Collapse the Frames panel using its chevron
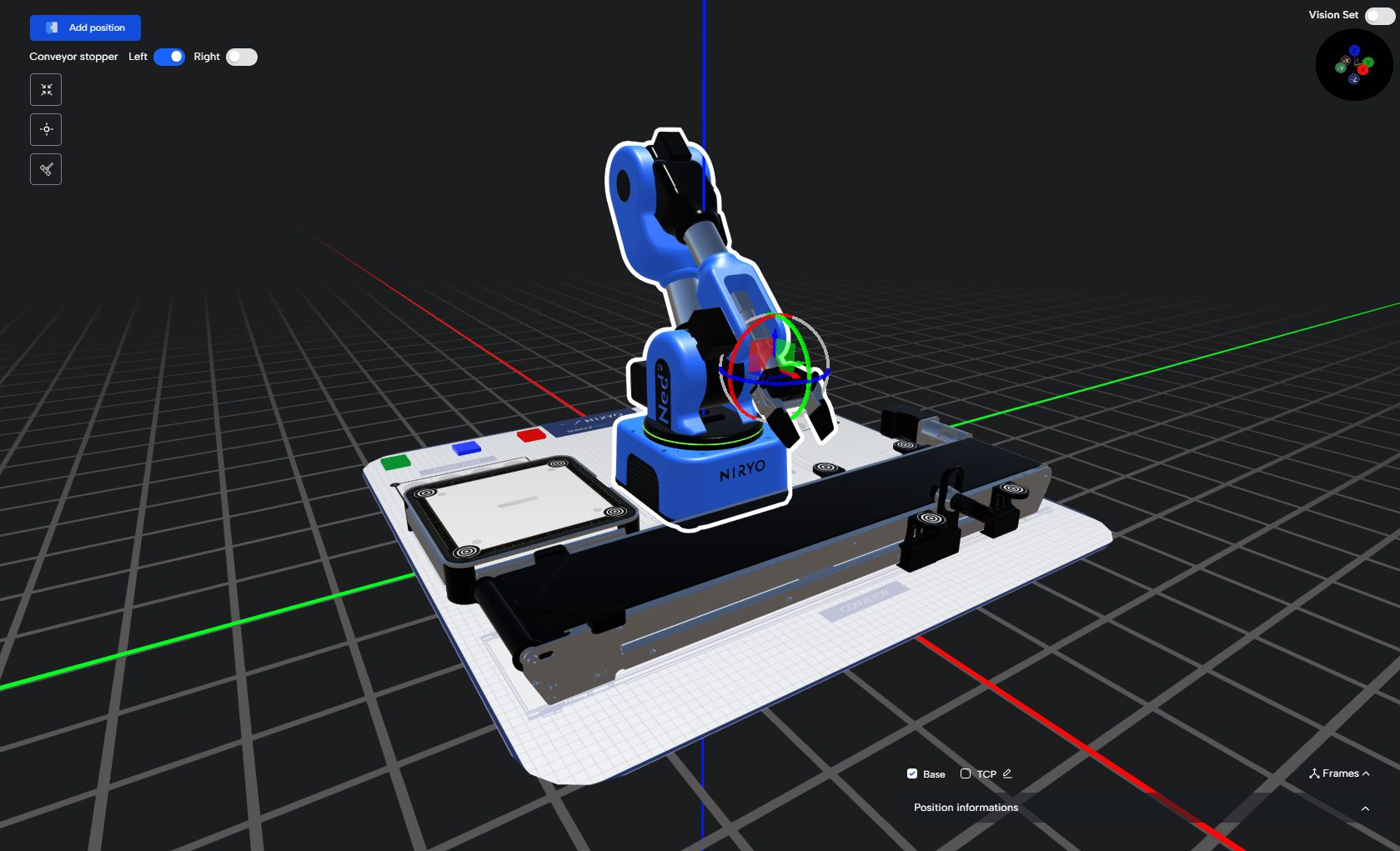 click(1364, 773)
